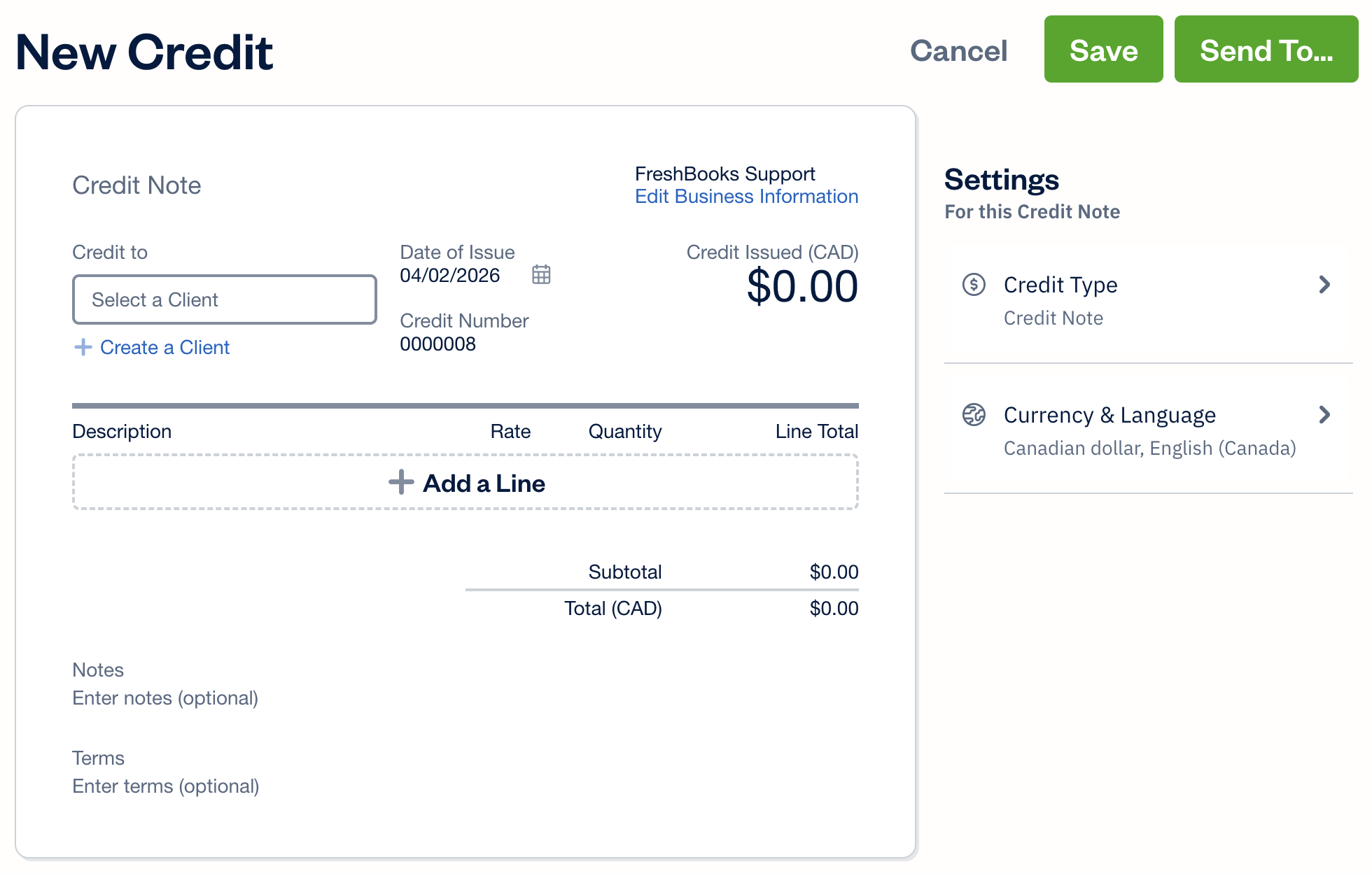Click the FreshBooks Support business name

[x=724, y=174]
